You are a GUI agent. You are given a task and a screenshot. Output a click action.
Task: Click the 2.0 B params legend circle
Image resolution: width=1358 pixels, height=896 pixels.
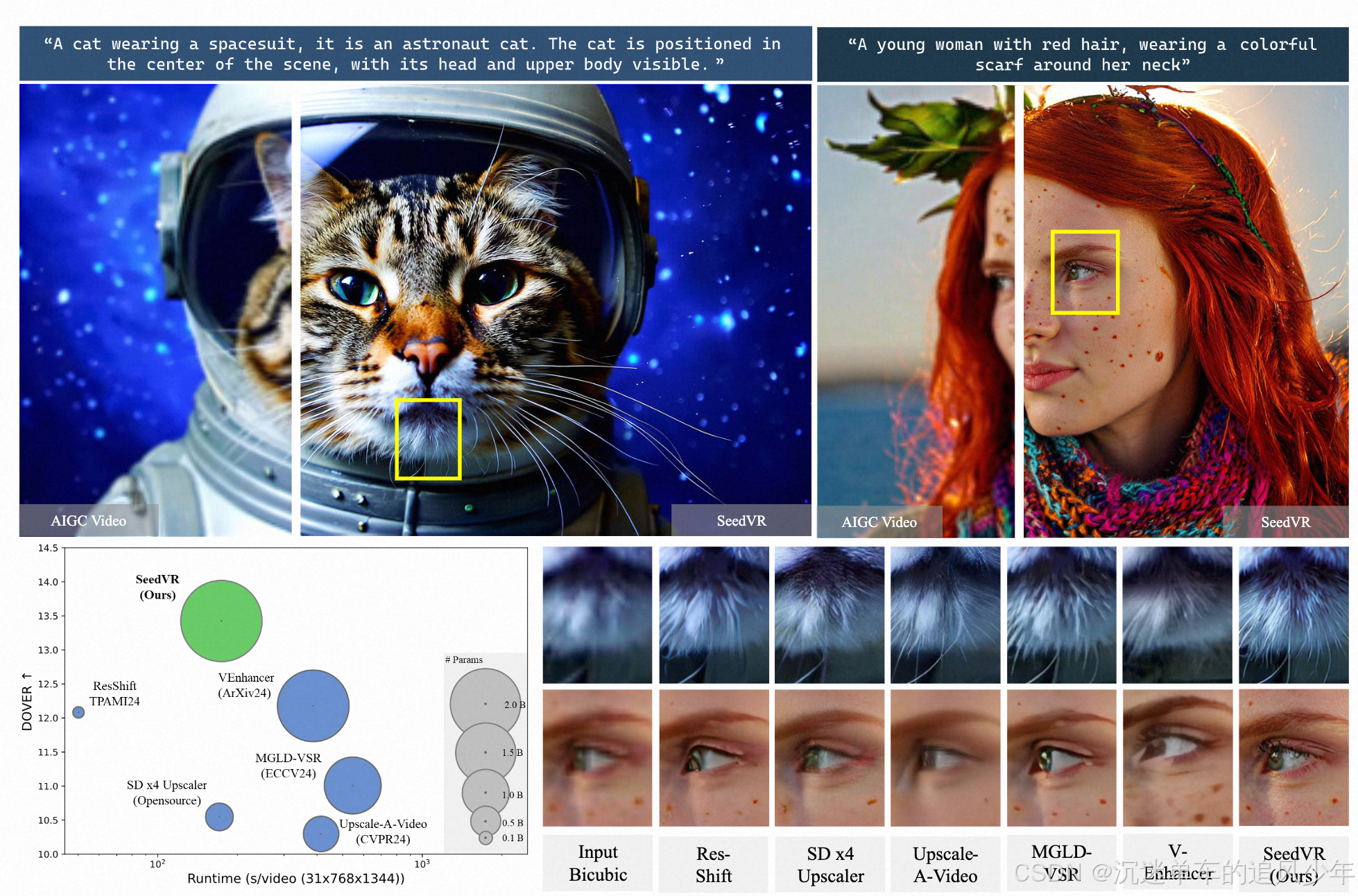click(x=485, y=703)
